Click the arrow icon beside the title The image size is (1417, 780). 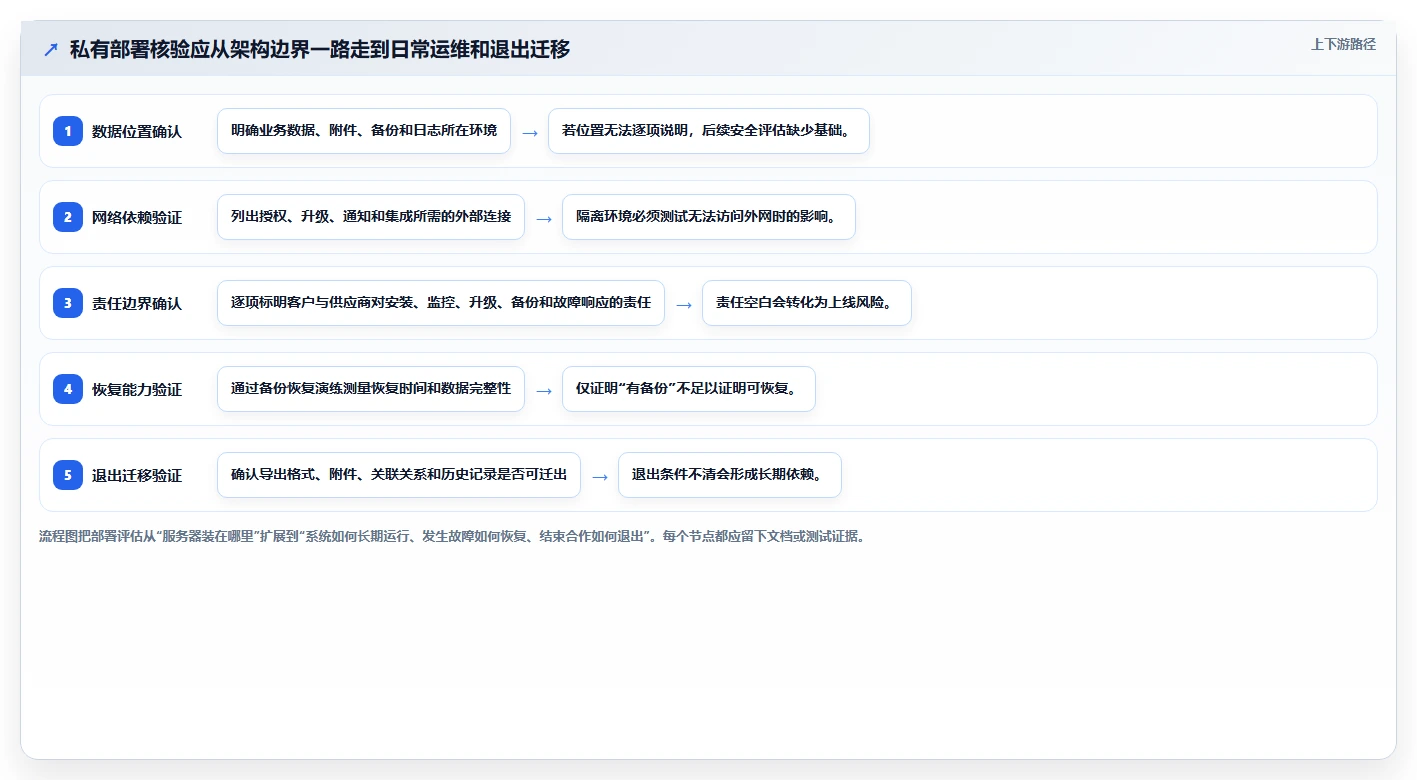pyautogui.click(x=51, y=50)
